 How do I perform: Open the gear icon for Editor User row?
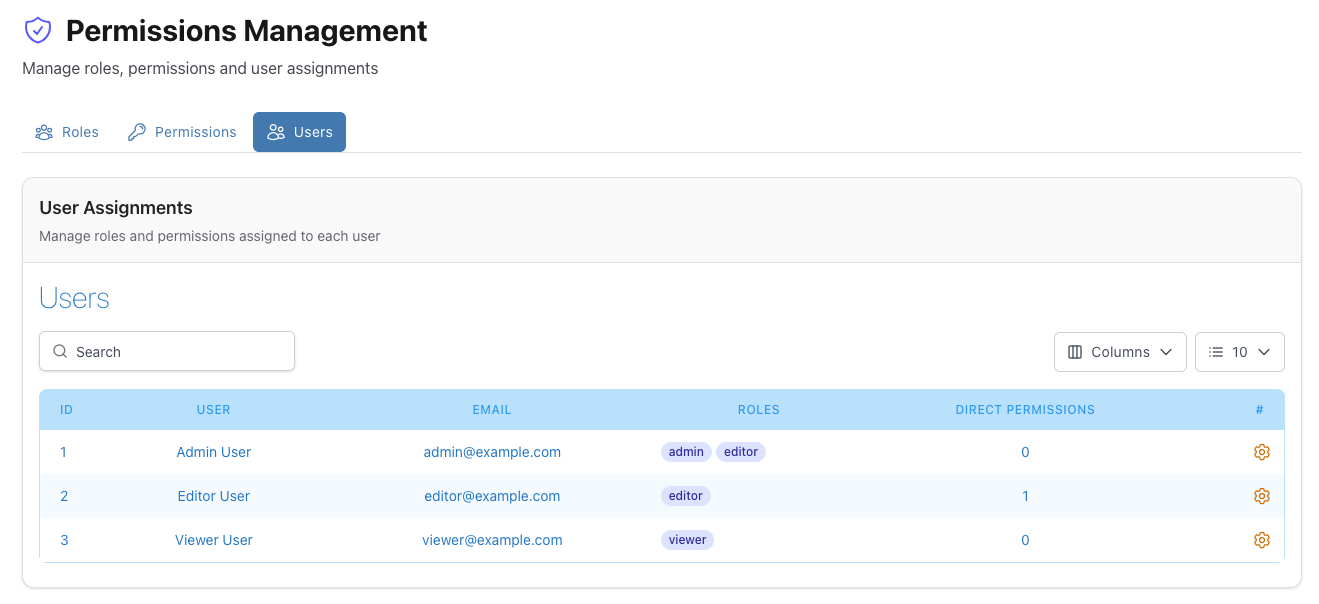coord(1261,495)
